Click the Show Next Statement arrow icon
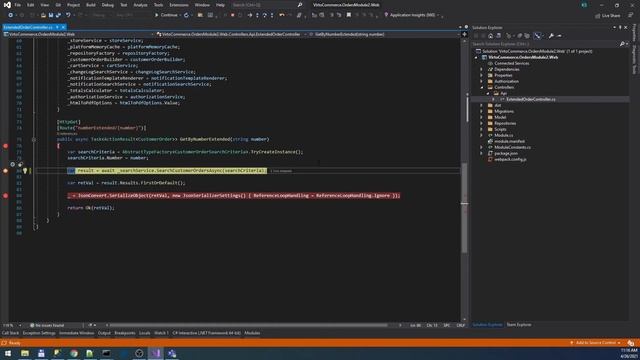This screenshot has width=640, height=360. [250, 15]
